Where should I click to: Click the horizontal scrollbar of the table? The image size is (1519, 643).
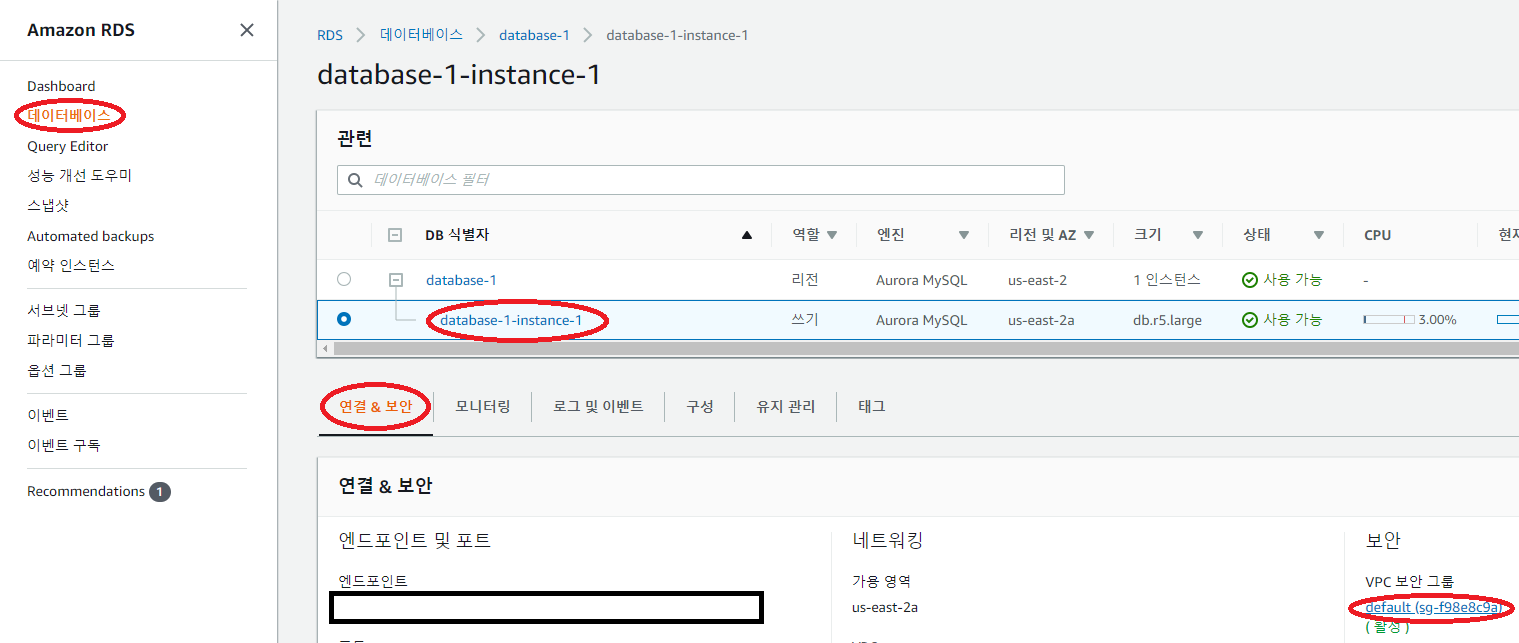926,348
